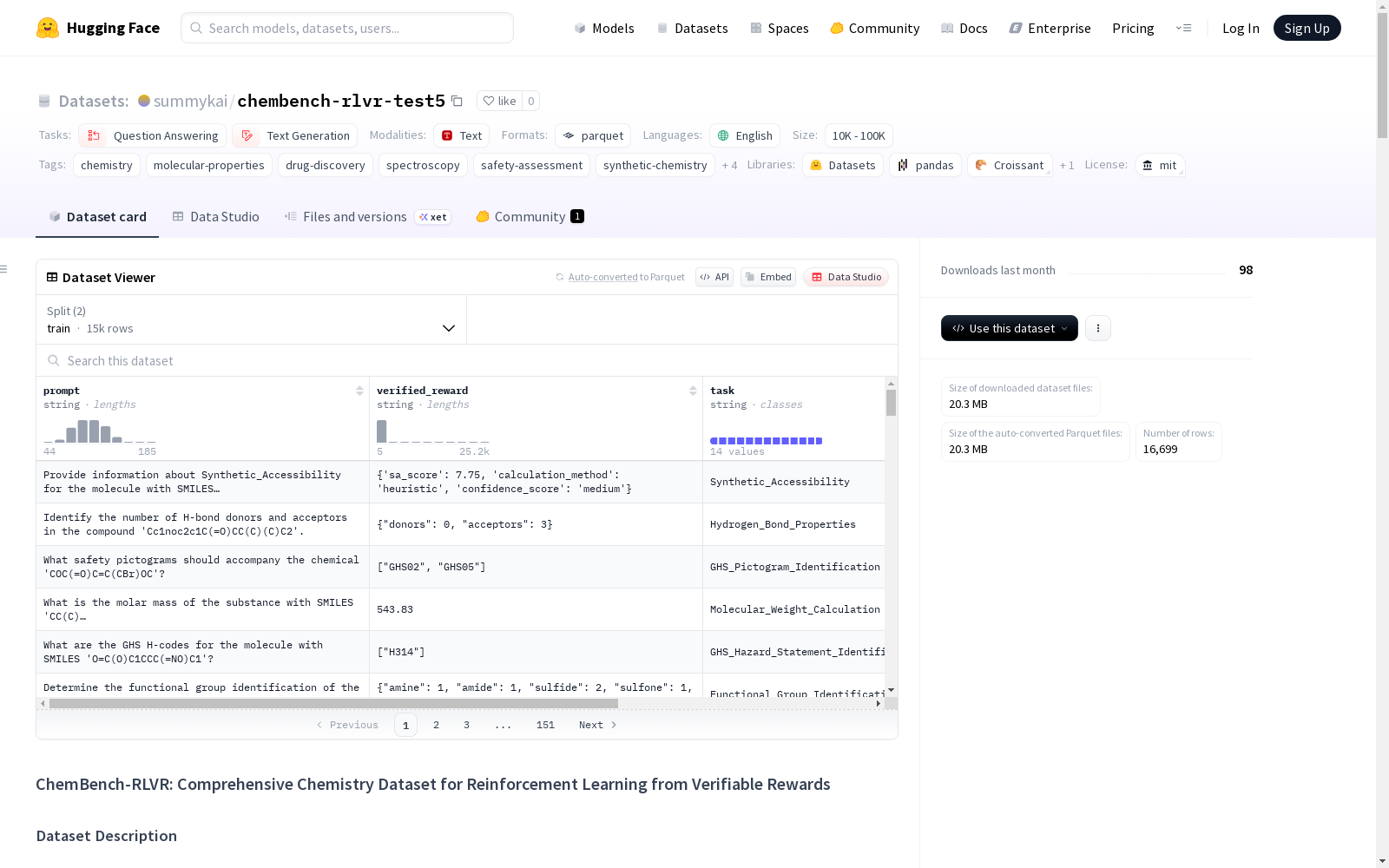Click the Sign Up button
The width and height of the screenshot is (1389, 868).
tap(1307, 28)
